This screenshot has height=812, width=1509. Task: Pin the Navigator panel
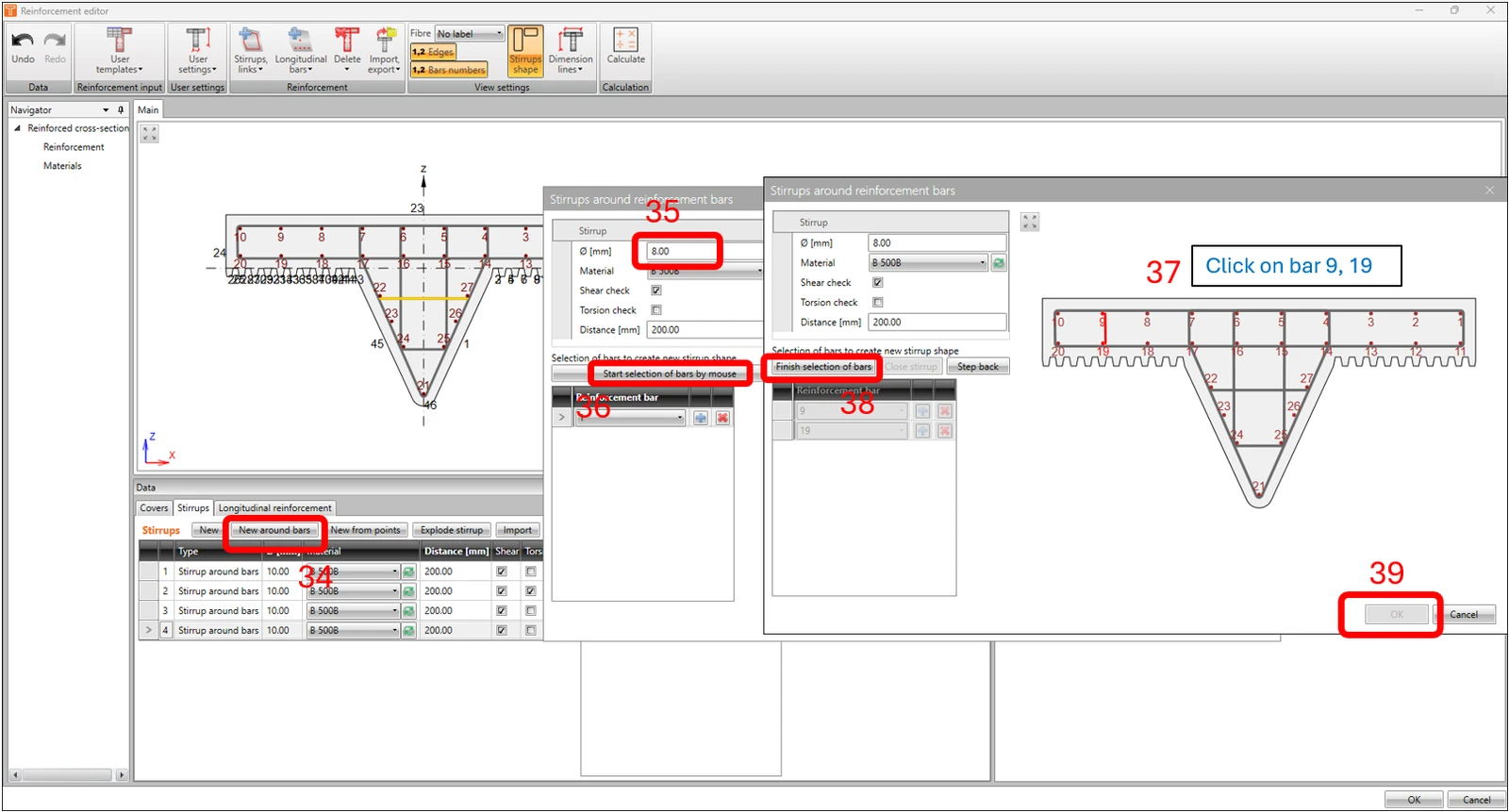121,110
